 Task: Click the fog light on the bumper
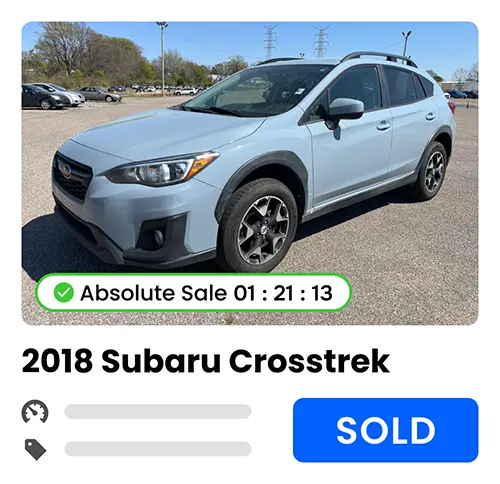157,237
